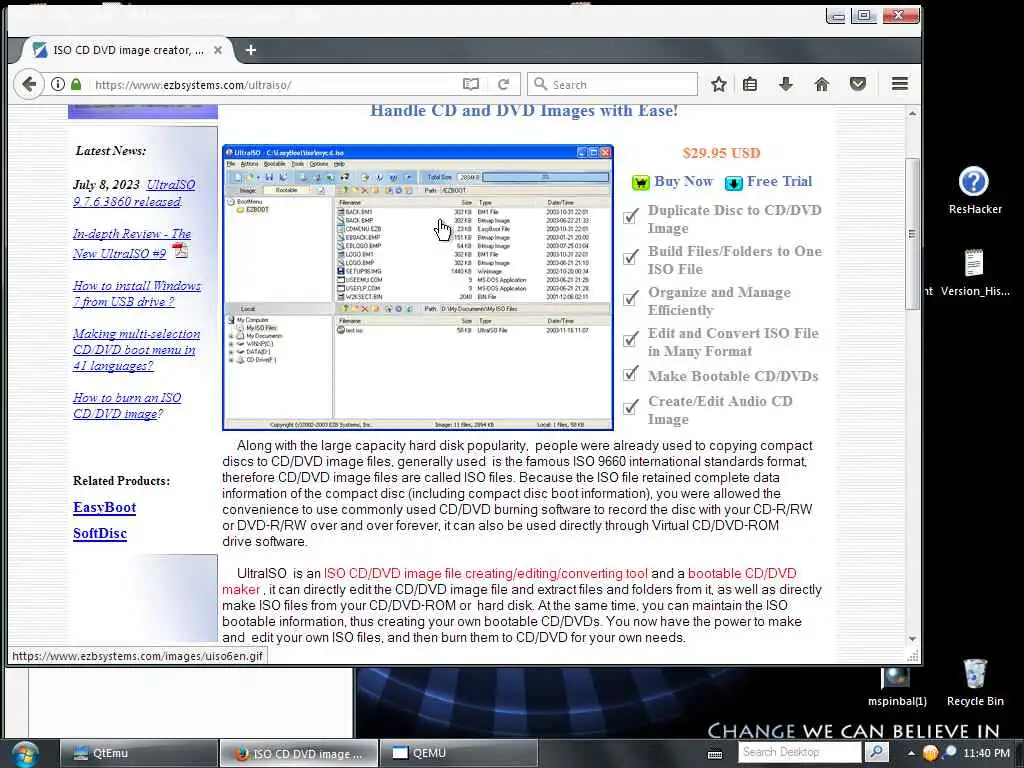
Task: Select the mspinbal(1) desktop icon
Action: click(897, 686)
